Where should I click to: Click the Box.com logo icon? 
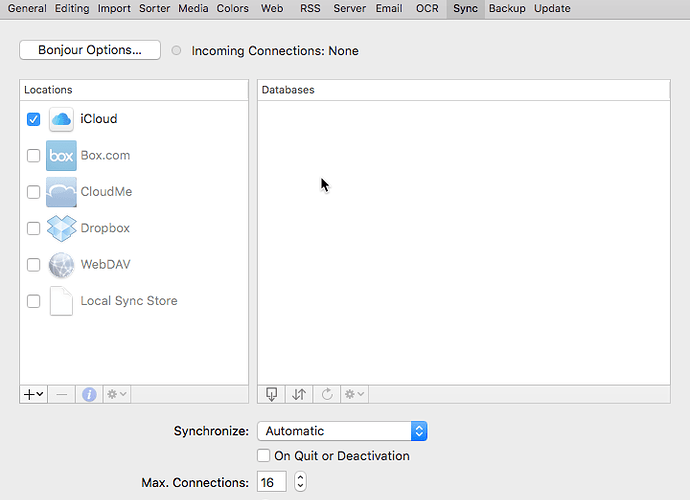tap(61, 156)
